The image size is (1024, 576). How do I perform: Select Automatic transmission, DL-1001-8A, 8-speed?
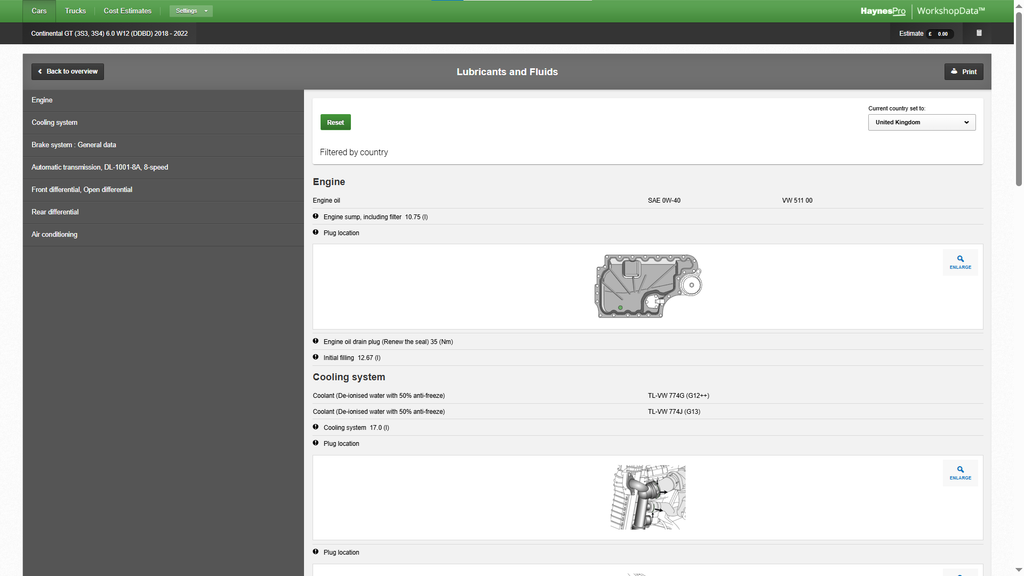163,167
